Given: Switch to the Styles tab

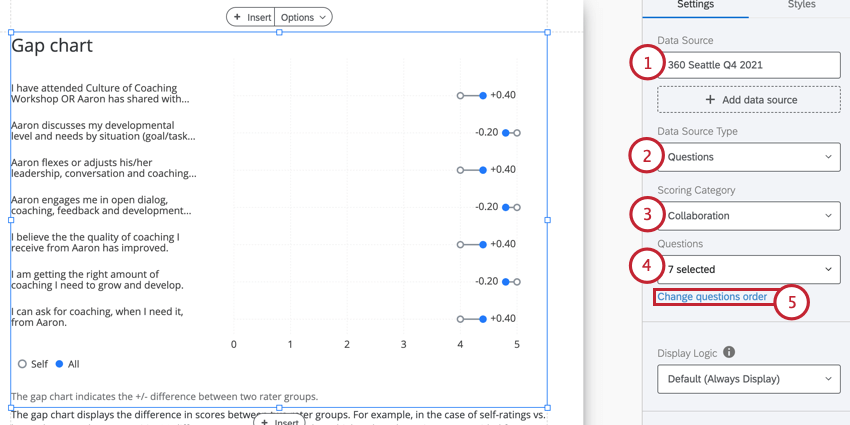Looking at the screenshot, I should pyautogui.click(x=801, y=6).
